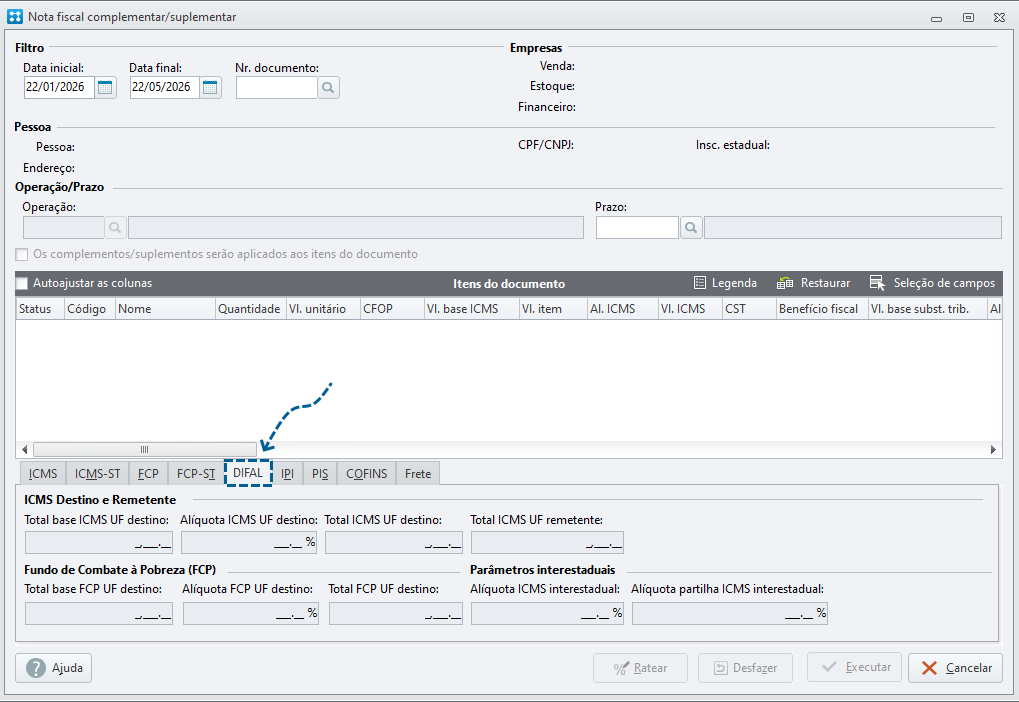Click Restaurar in the items header
Screen dimensions: 1019x702
(813, 283)
